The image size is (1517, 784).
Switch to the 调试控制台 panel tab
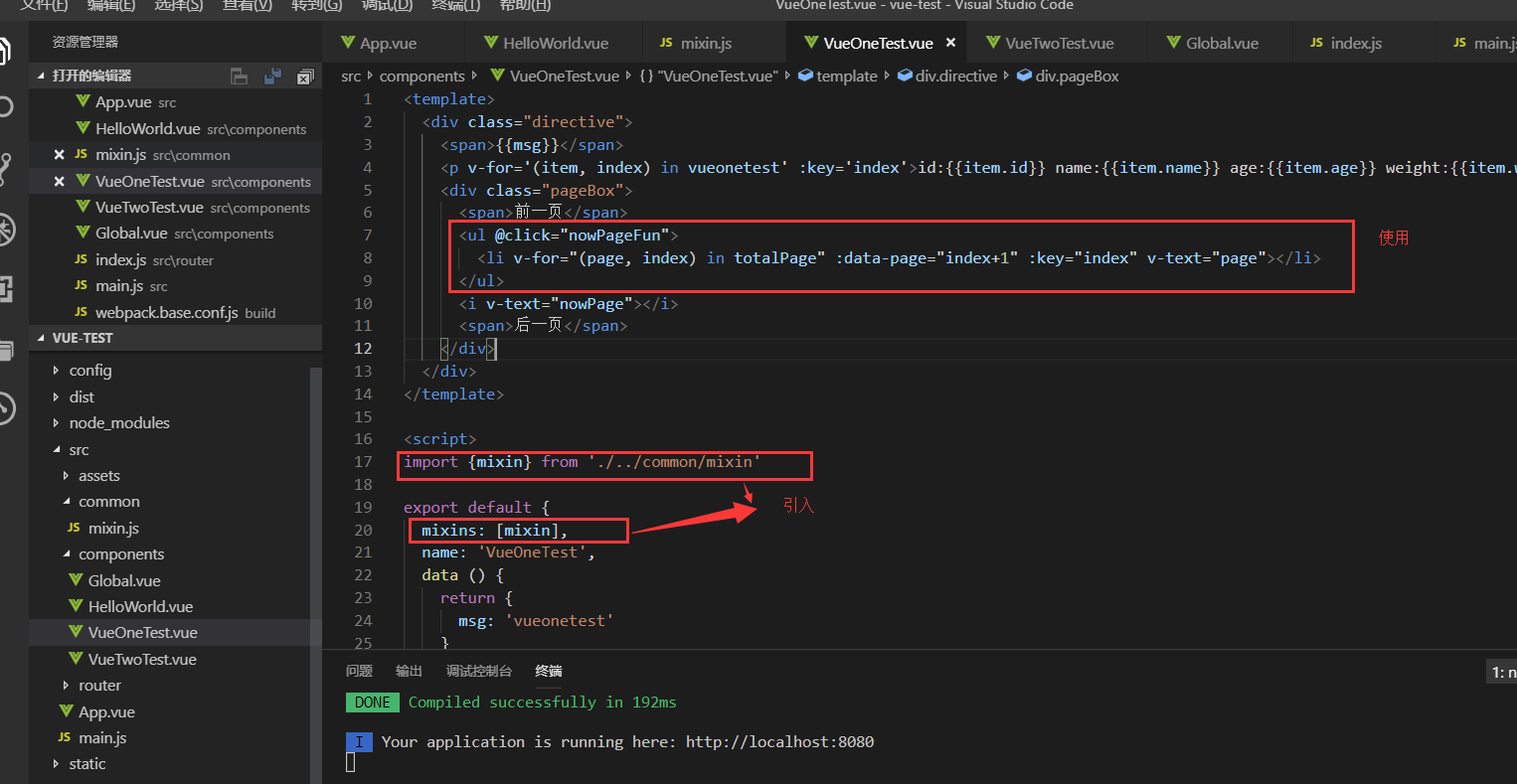(478, 671)
